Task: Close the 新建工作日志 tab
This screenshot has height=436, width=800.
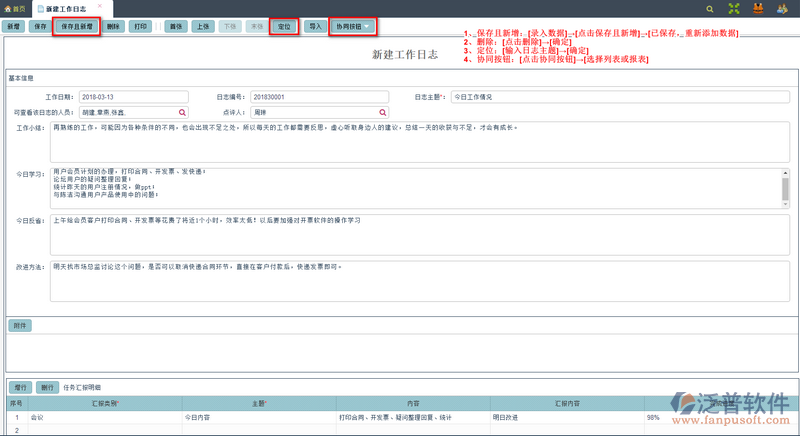Action: [99, 6]
